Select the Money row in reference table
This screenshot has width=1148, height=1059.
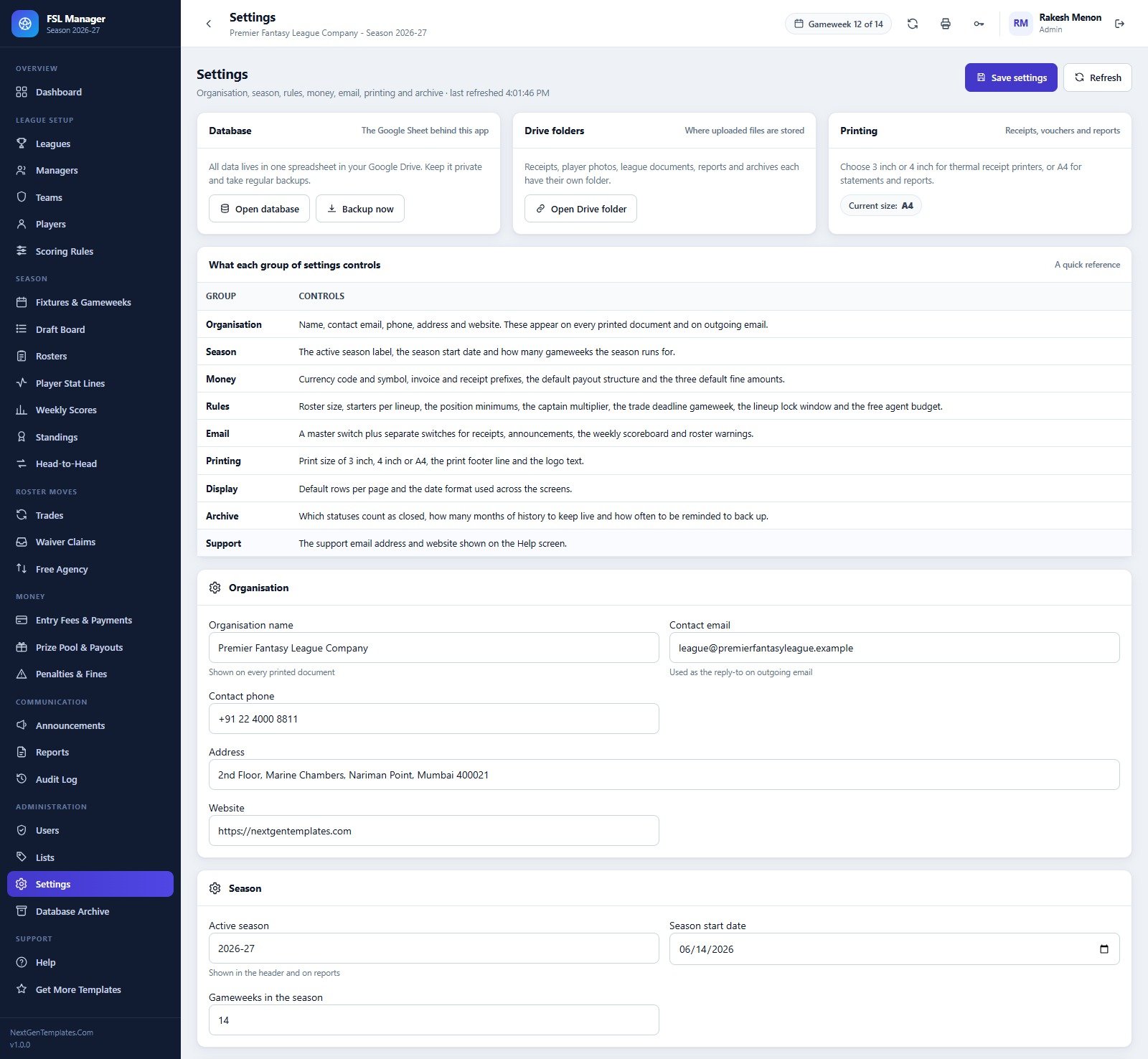pos(664,379)
